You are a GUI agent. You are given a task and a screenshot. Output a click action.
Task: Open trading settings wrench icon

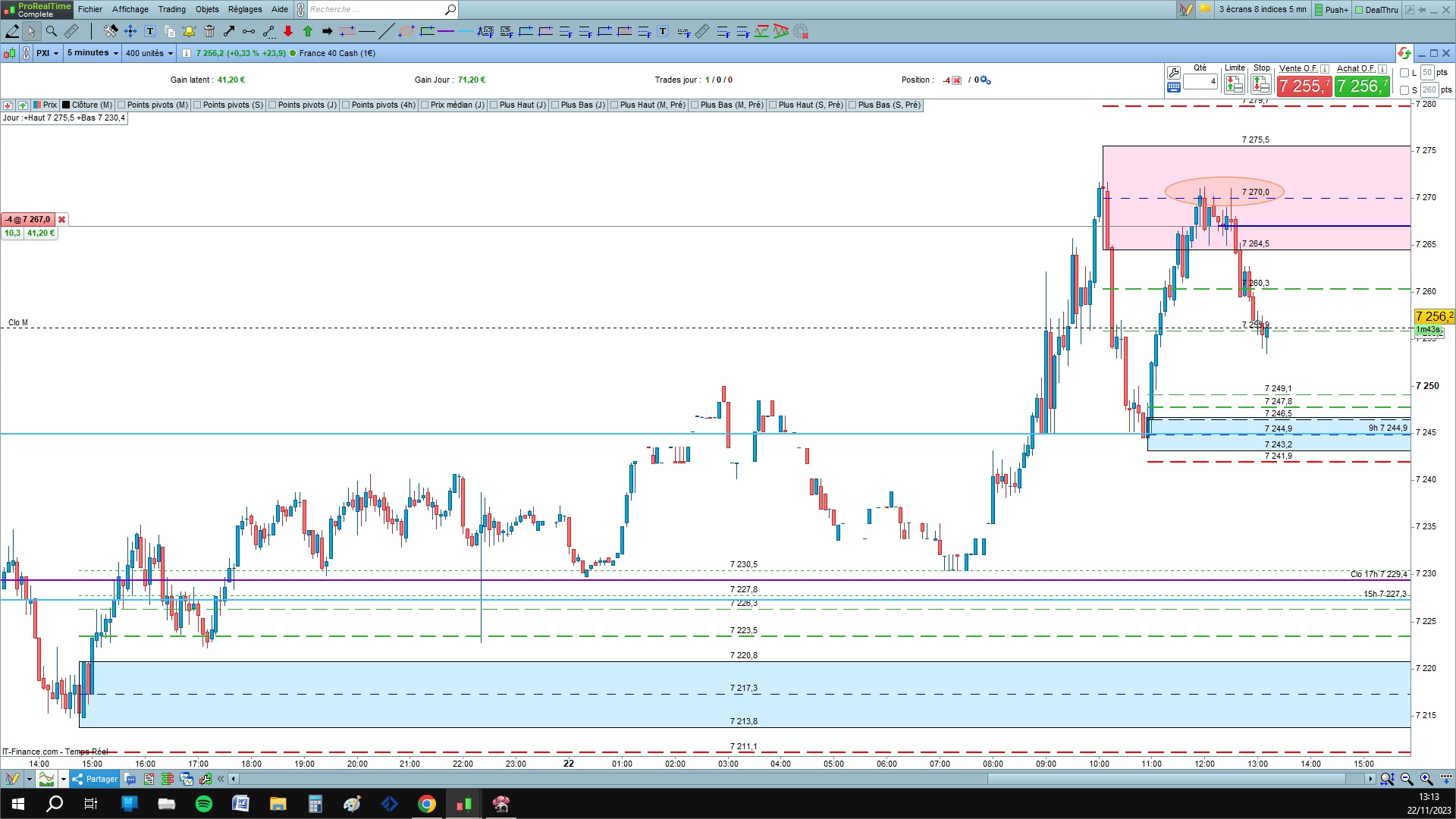[1173, 73]
